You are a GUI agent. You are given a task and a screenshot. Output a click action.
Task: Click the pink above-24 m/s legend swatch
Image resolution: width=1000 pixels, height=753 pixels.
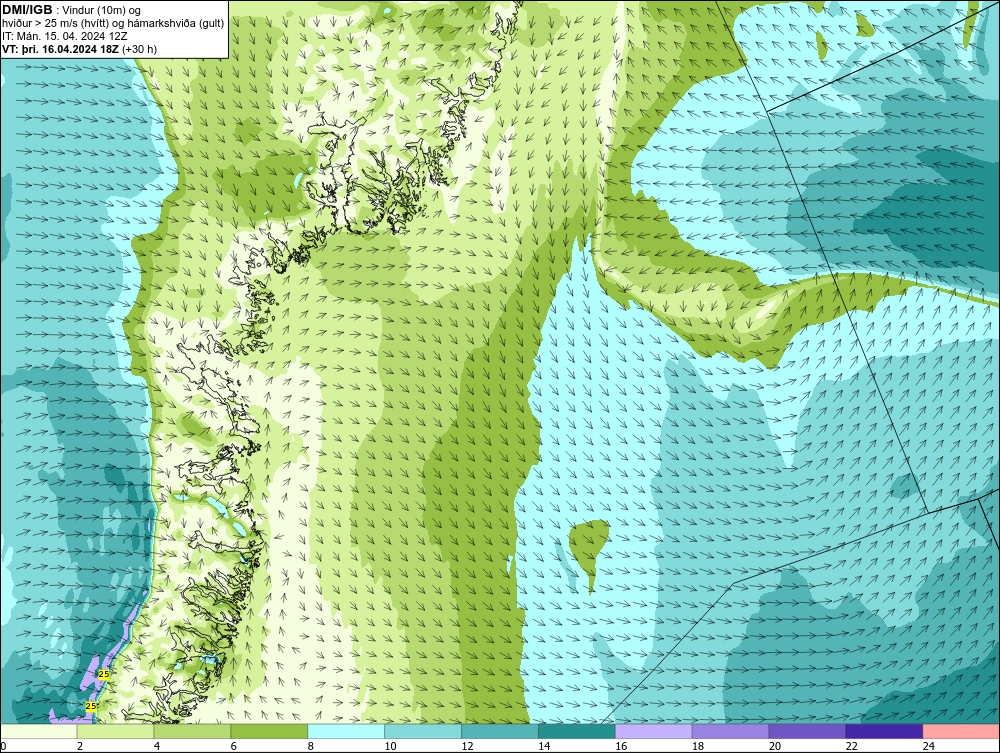coord(961,731)
